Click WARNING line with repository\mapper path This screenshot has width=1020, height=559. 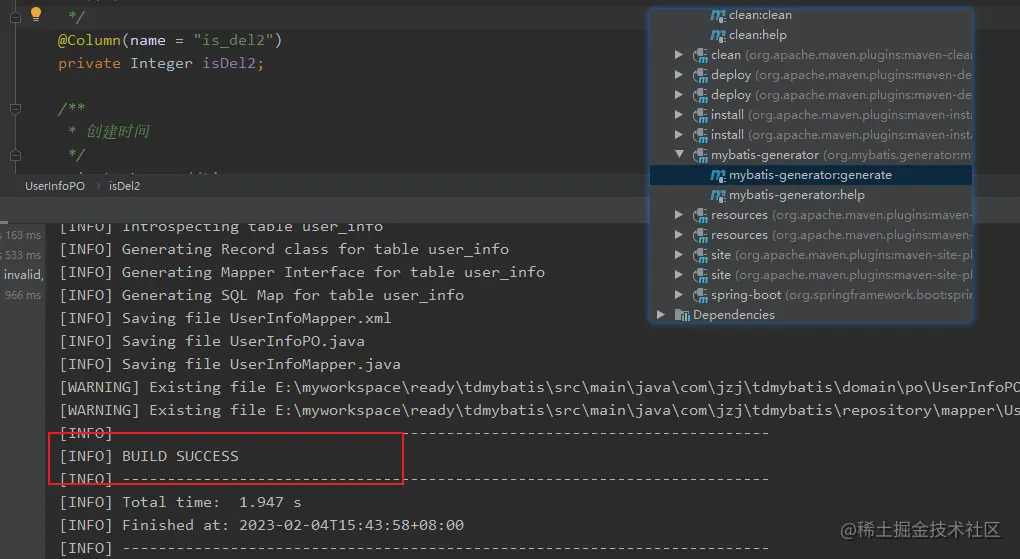coord(539,411)
